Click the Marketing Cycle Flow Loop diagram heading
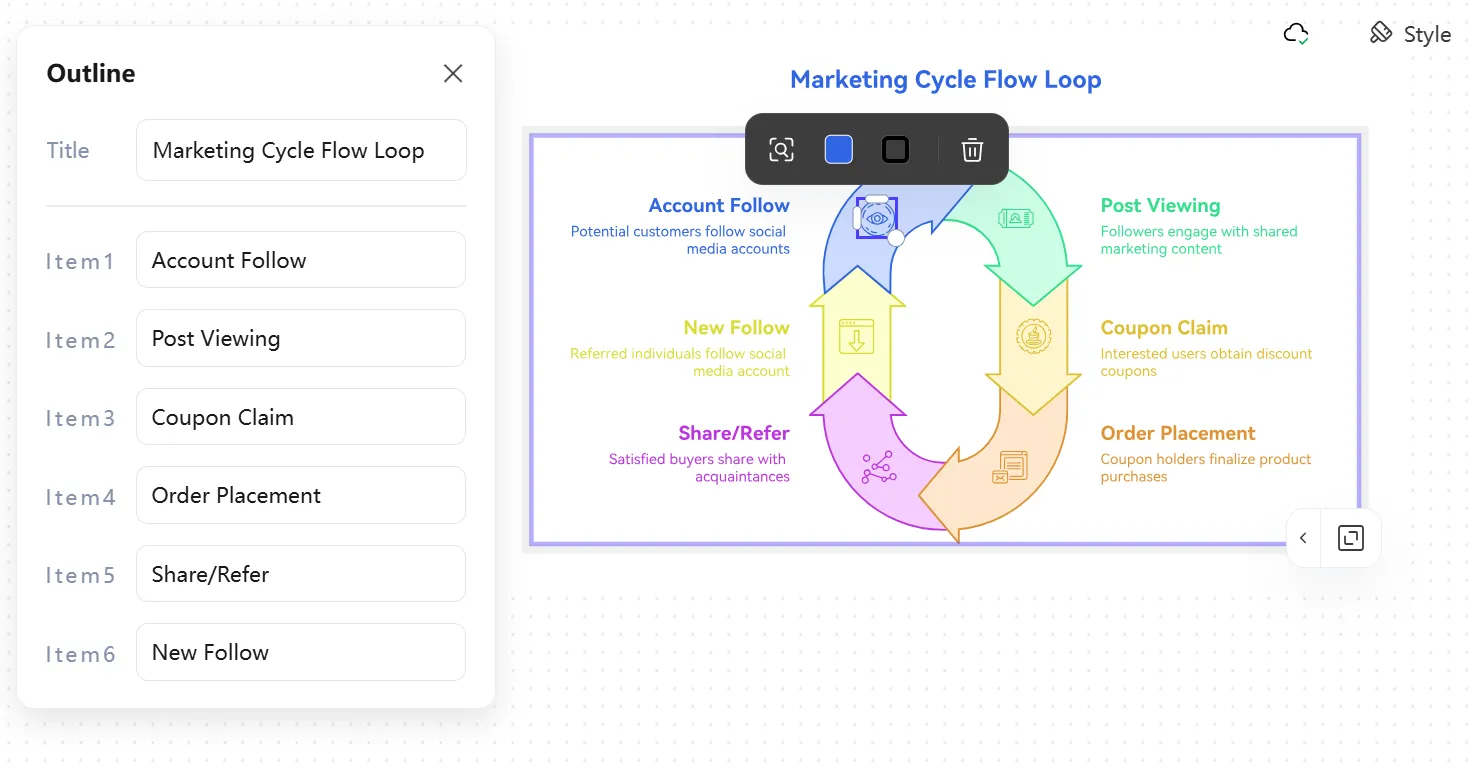The width and height of the screenshot is (1483, 775). [x=945, y=80]
